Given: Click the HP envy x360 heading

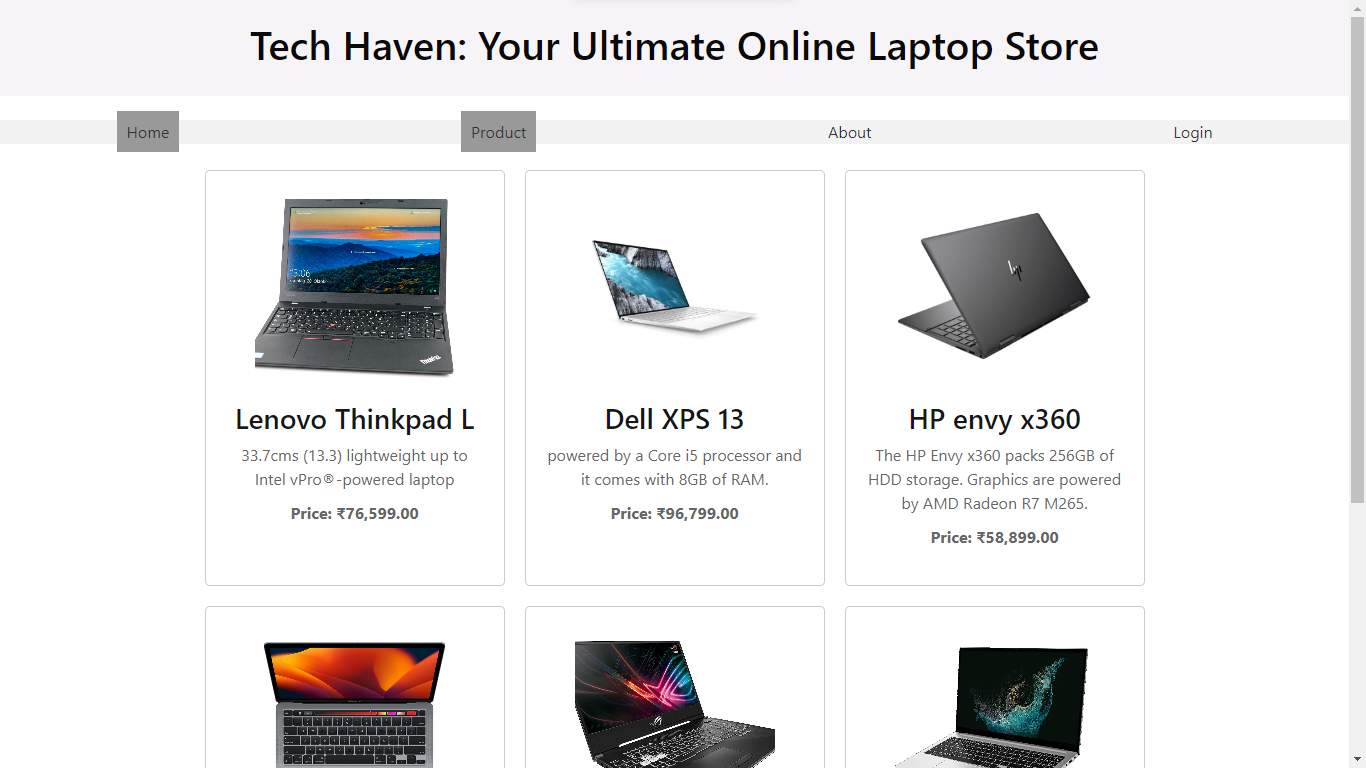Looking at the screenshot, I should (995, 419).
